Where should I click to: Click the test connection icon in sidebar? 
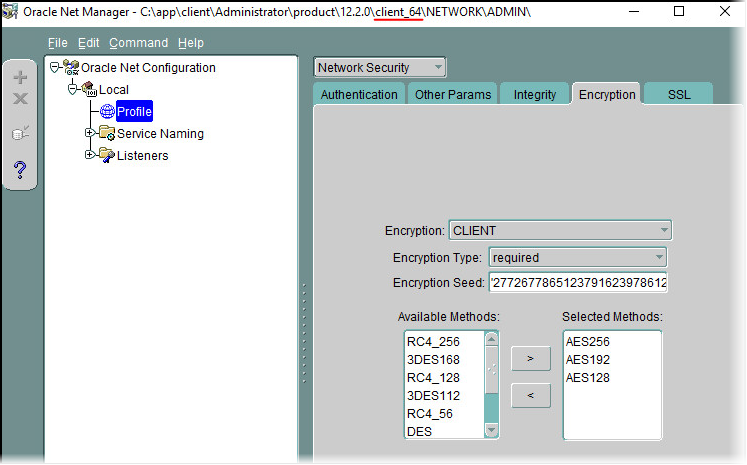point(20,133)
